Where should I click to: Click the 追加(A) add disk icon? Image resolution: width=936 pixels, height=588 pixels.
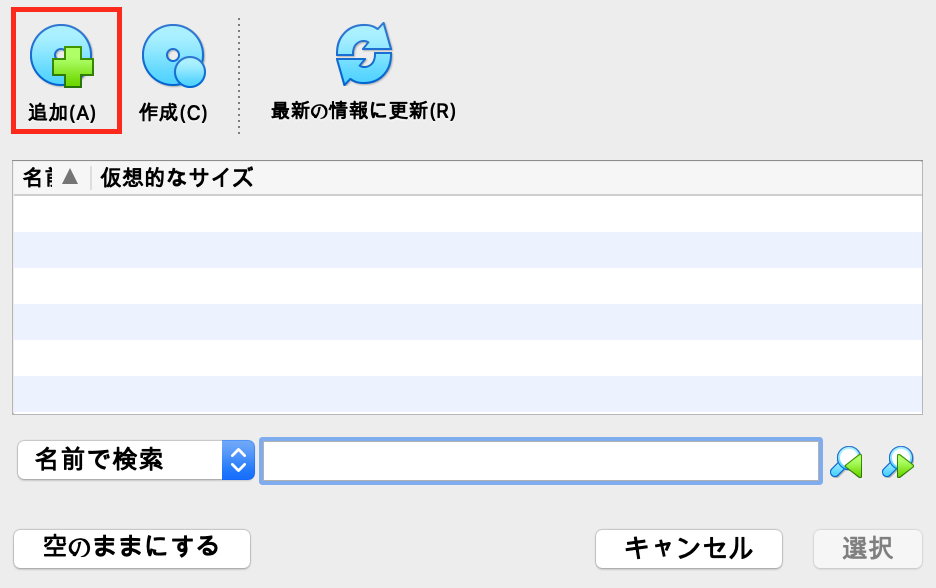pos(62,56)
